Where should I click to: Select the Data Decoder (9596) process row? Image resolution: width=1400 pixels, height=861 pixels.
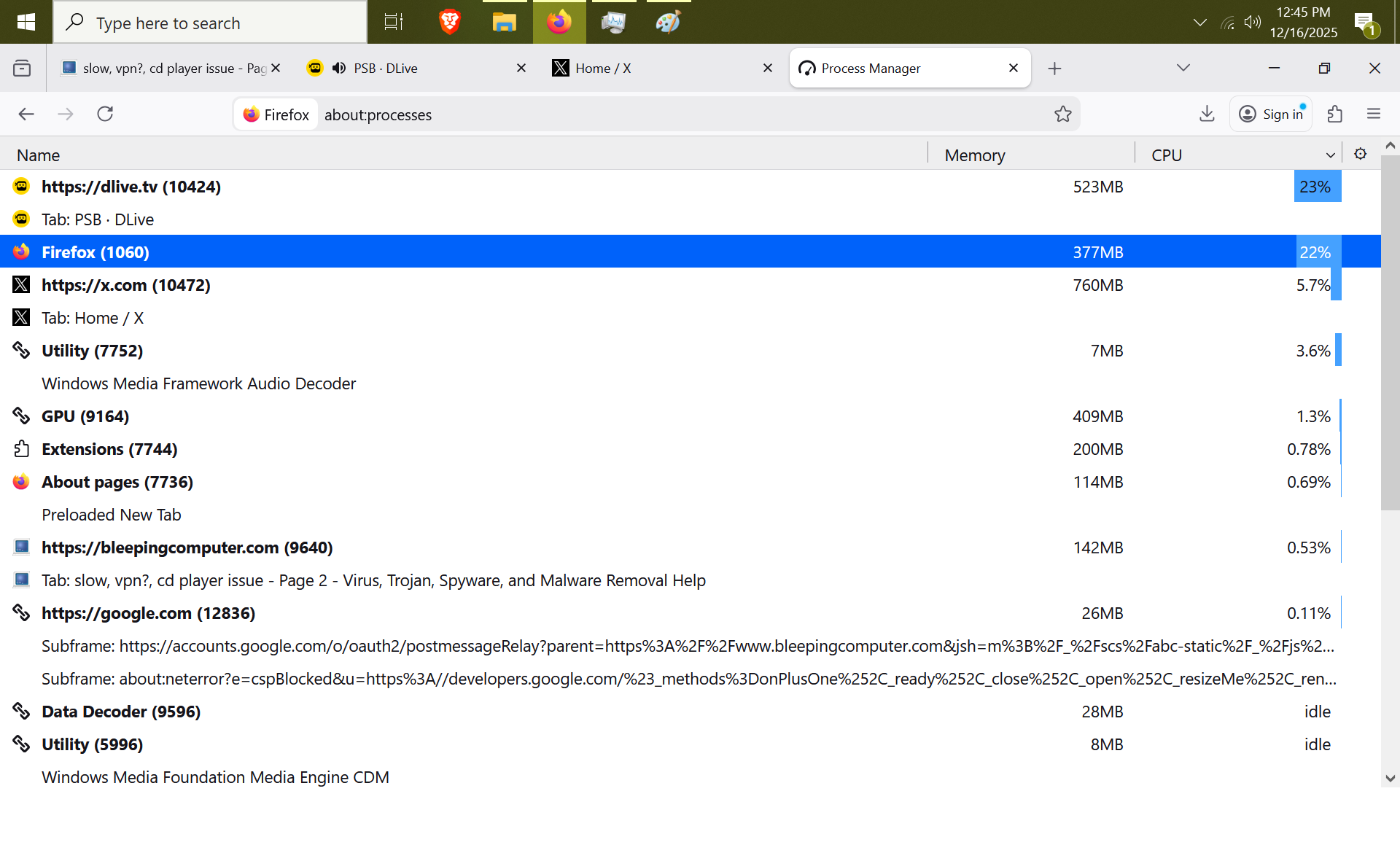pos(691,712)
